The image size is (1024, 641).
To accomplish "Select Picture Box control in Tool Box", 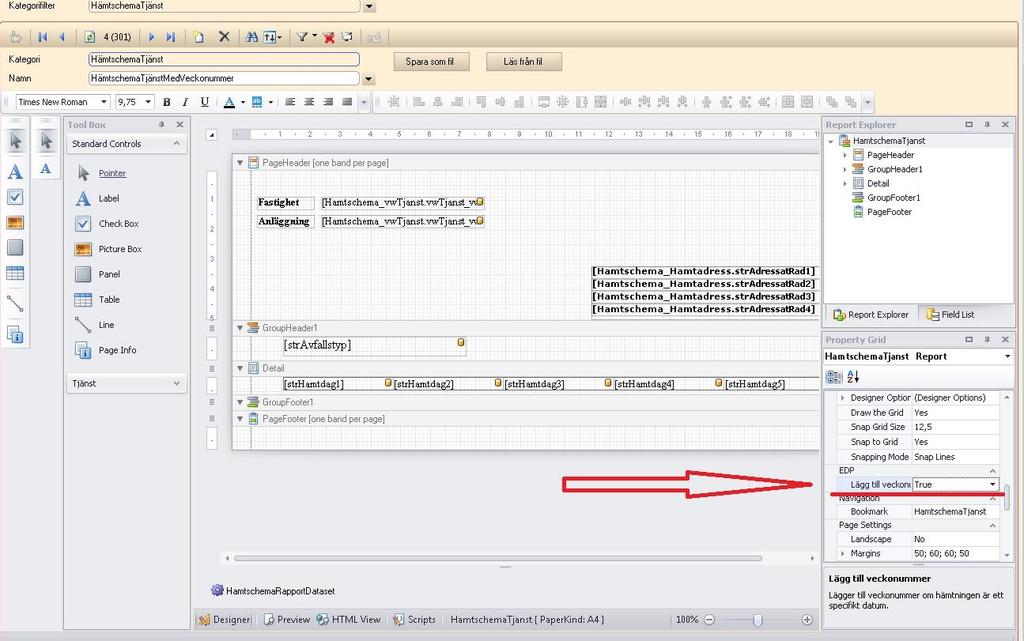I will [x=120, y=249].
